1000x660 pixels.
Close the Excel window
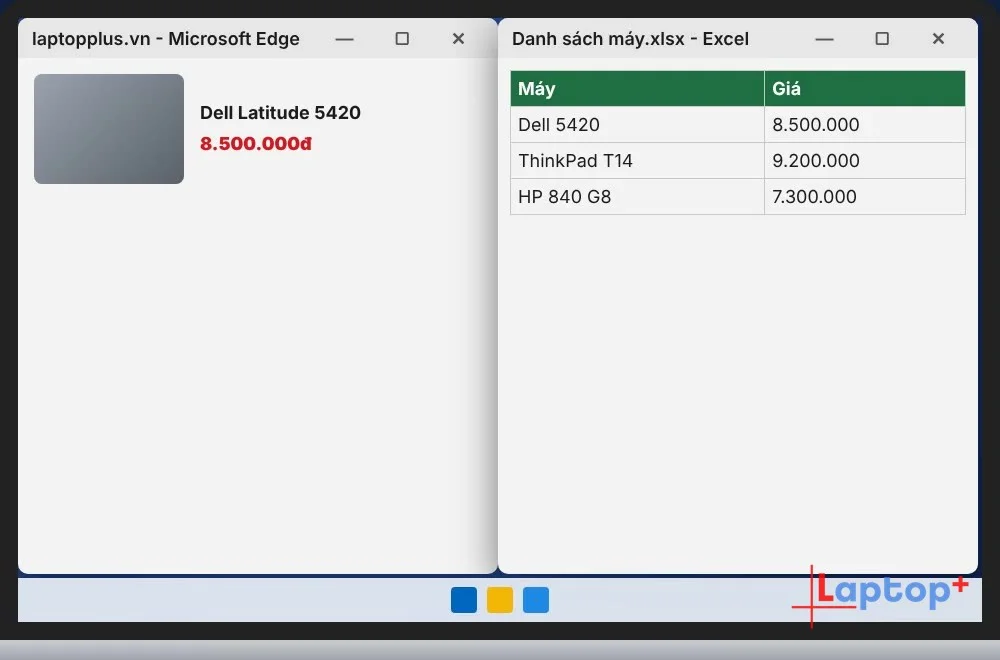click(938, 39)
